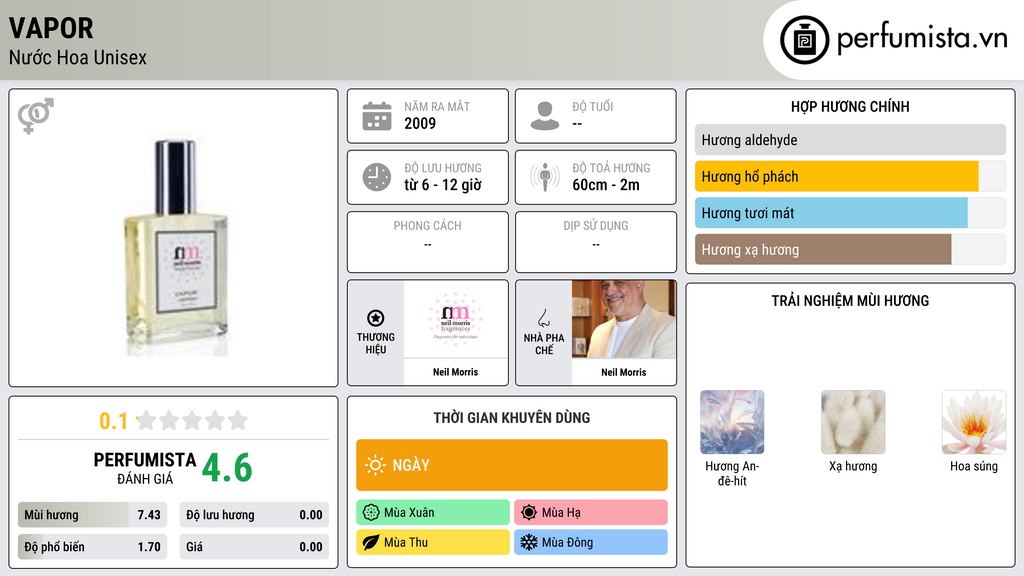Click the leaf icon beside Mùa Thu
Screen dimensions: 1024x576
point(371,542)
